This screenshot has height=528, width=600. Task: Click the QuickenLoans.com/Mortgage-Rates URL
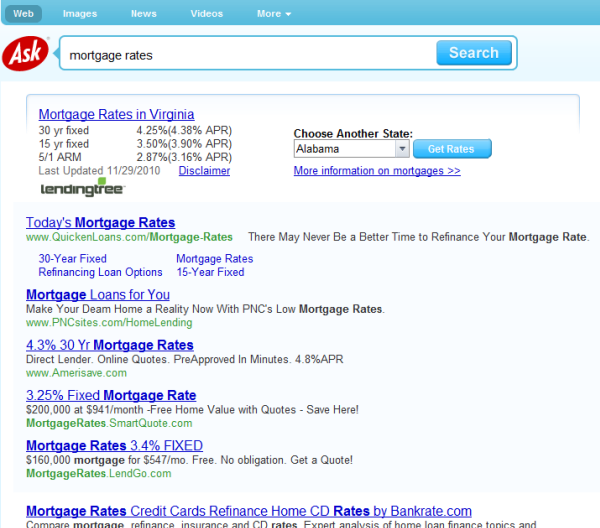(x=129, y=237)
